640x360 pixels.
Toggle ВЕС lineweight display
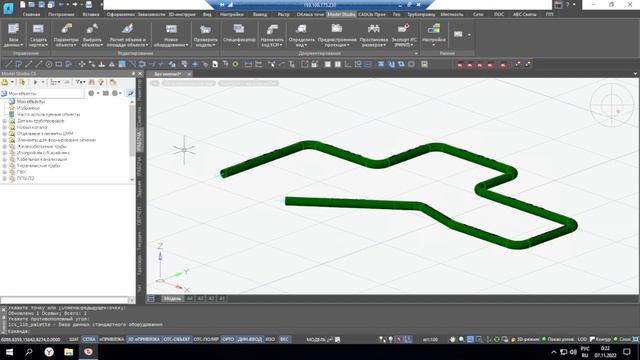[x=284, y=339]
